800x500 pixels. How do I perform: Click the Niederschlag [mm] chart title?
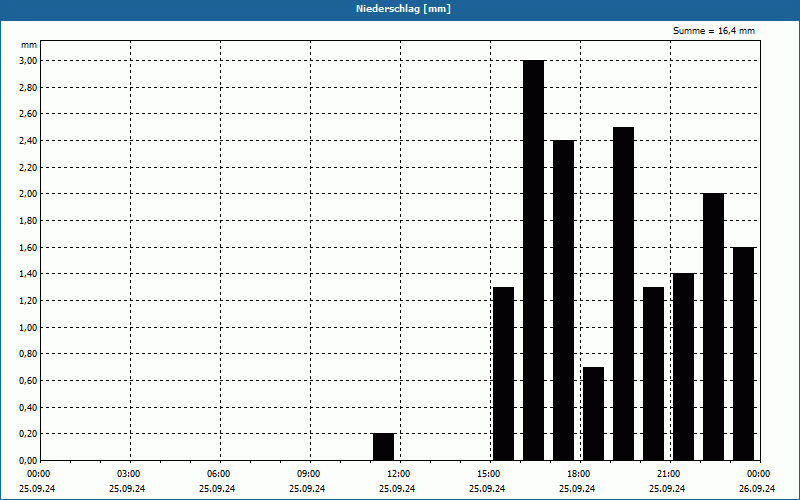(403, 9)
